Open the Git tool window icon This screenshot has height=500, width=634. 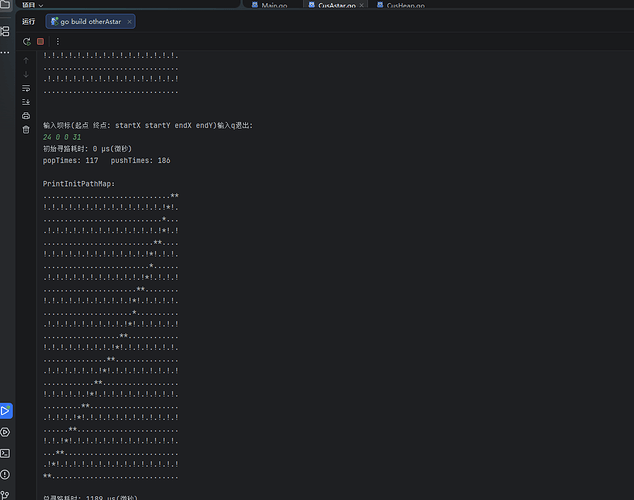pos(5,496)
